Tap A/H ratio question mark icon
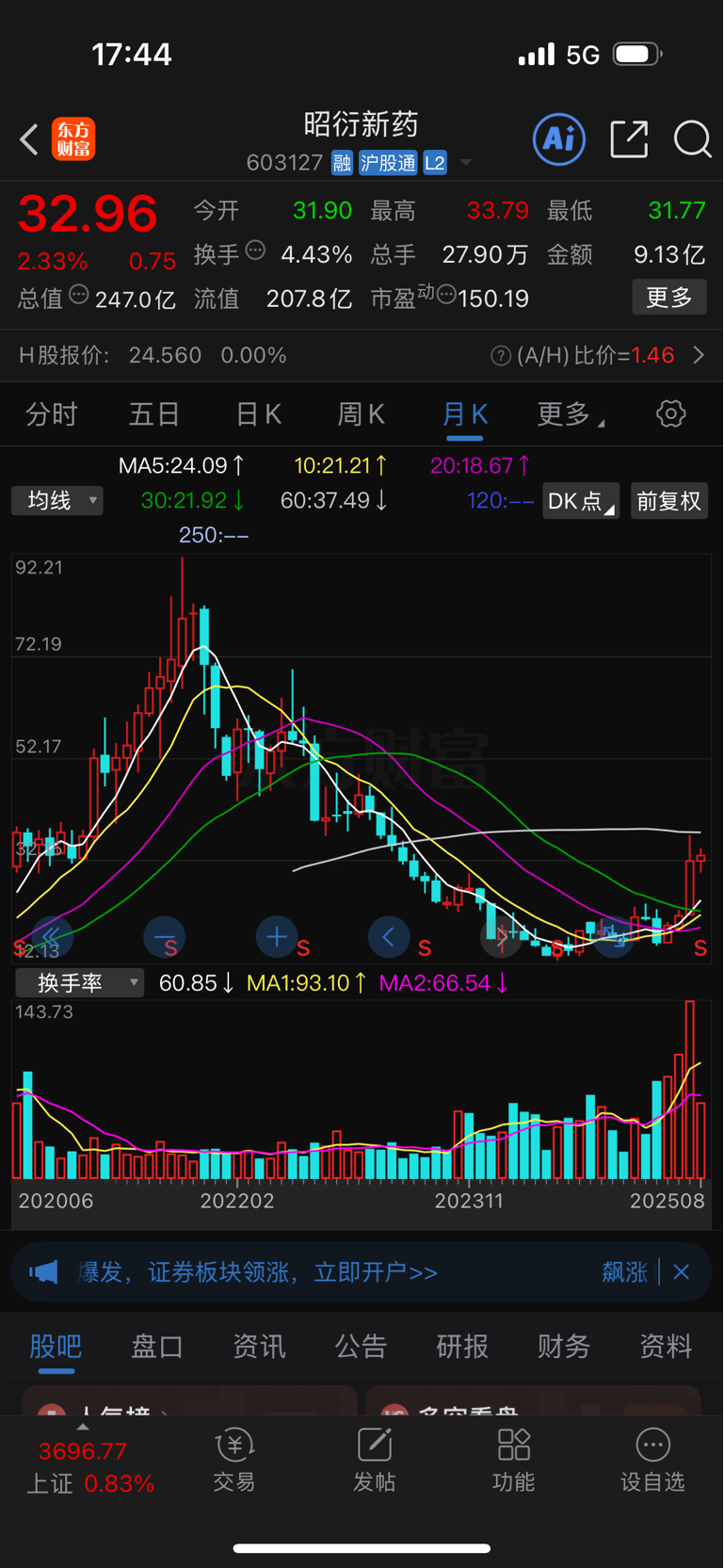 tap(501, 356)
